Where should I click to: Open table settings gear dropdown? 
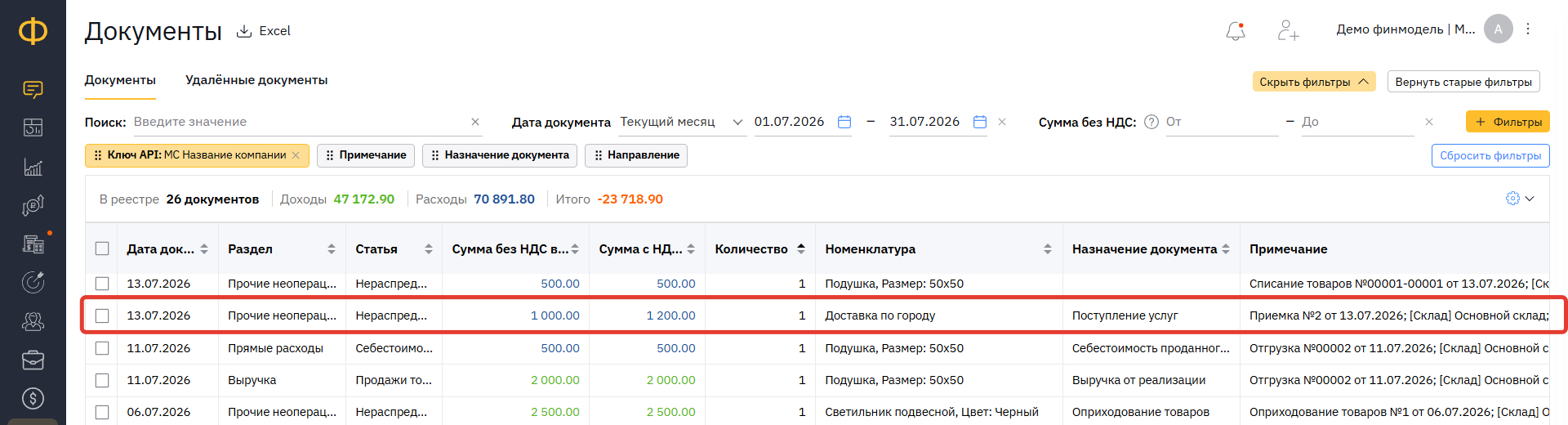1520,199
